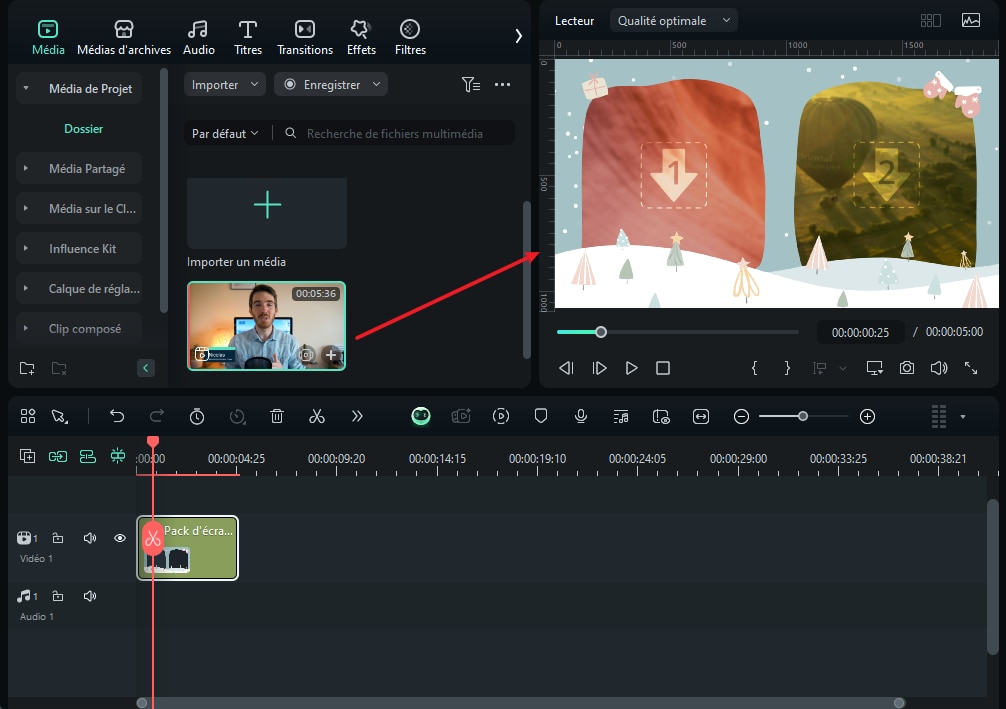Open the Qualité optimale dropdown
Viewport: 1006px width, 709px height.
pos(674,21)
